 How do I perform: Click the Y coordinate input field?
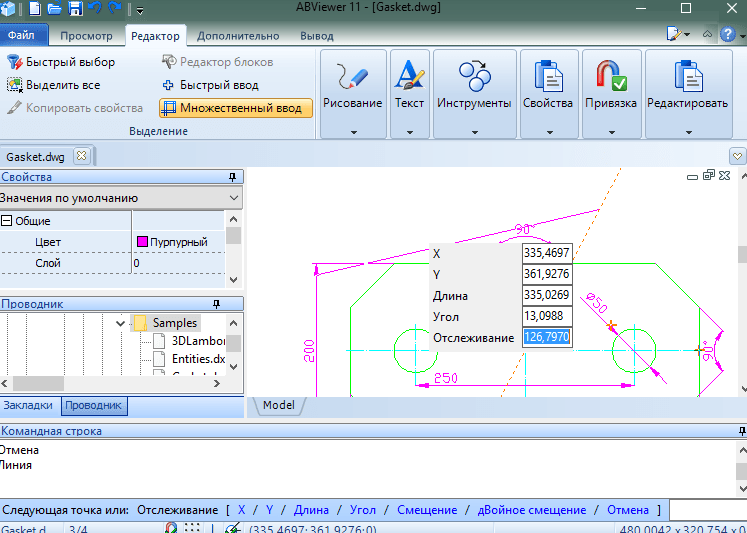click(x=547, y=274)
